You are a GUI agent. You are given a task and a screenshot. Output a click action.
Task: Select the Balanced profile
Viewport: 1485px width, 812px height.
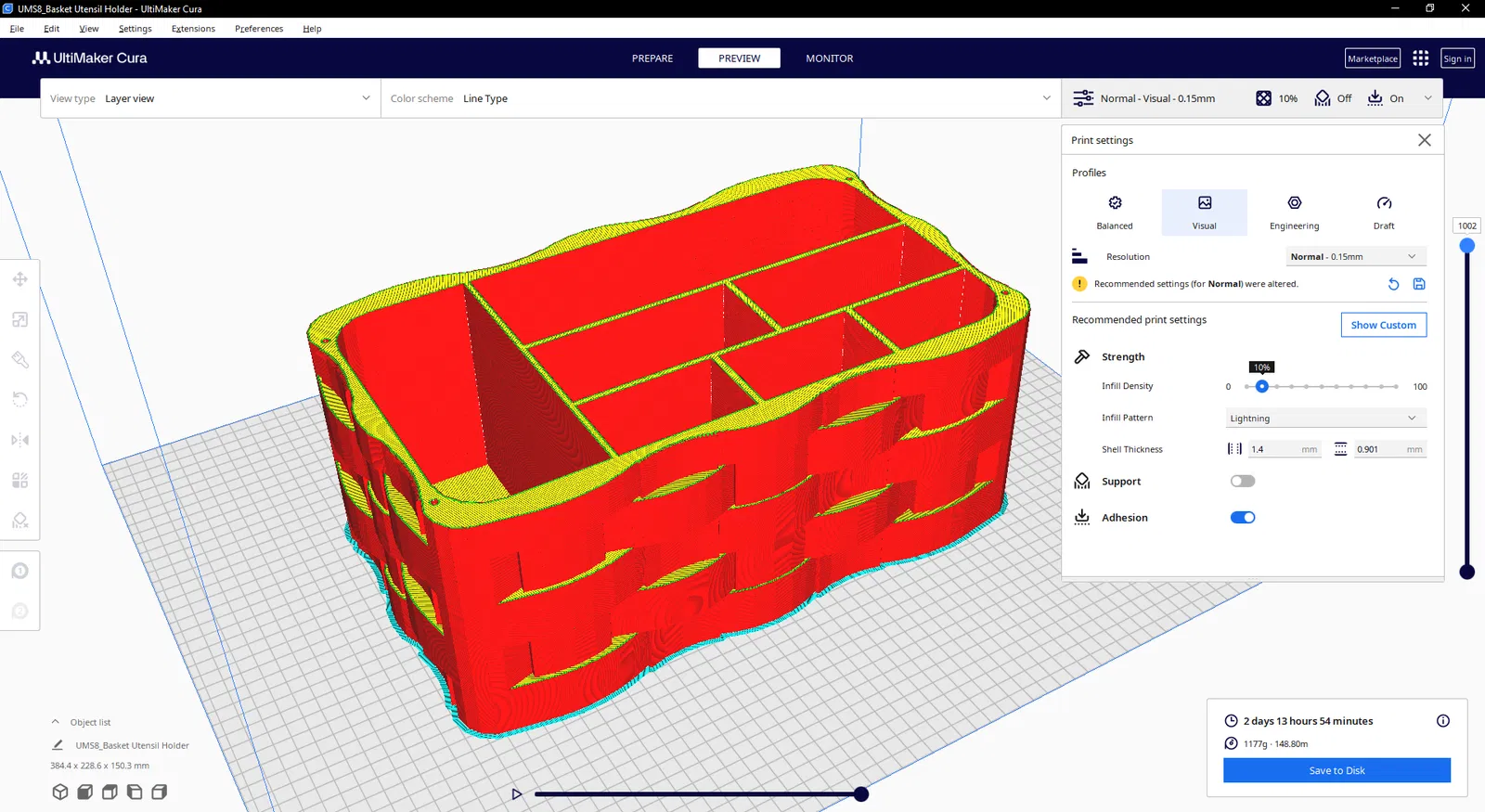(1115, 213)
